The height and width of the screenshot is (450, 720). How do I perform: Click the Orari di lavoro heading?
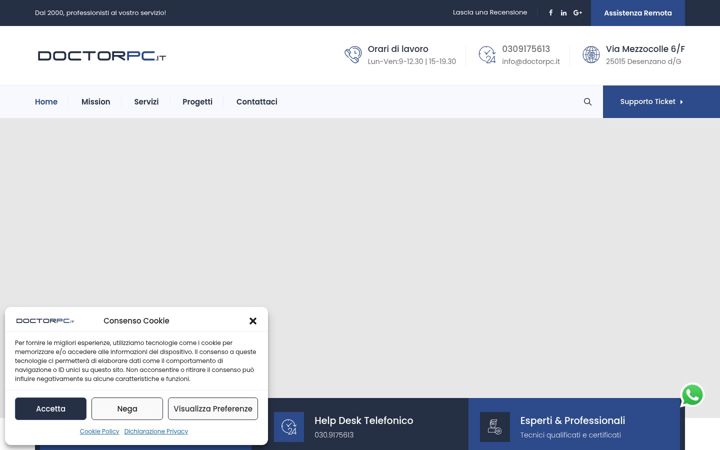pos(398,49)
